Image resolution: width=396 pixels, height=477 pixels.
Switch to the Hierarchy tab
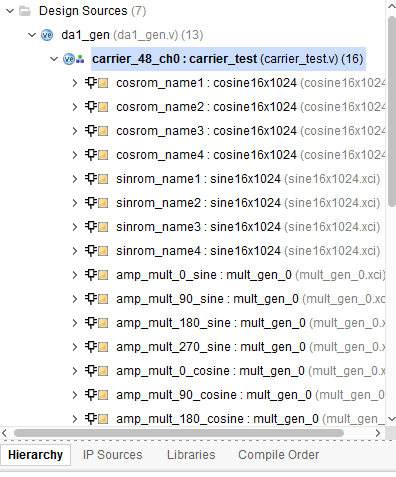pos(35,455)
